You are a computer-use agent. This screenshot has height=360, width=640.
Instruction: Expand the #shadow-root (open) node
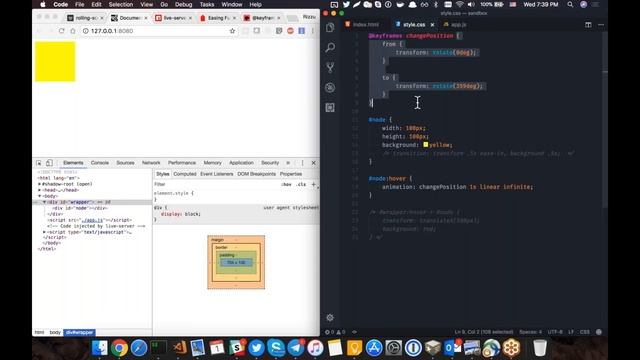tap(40, 184)
